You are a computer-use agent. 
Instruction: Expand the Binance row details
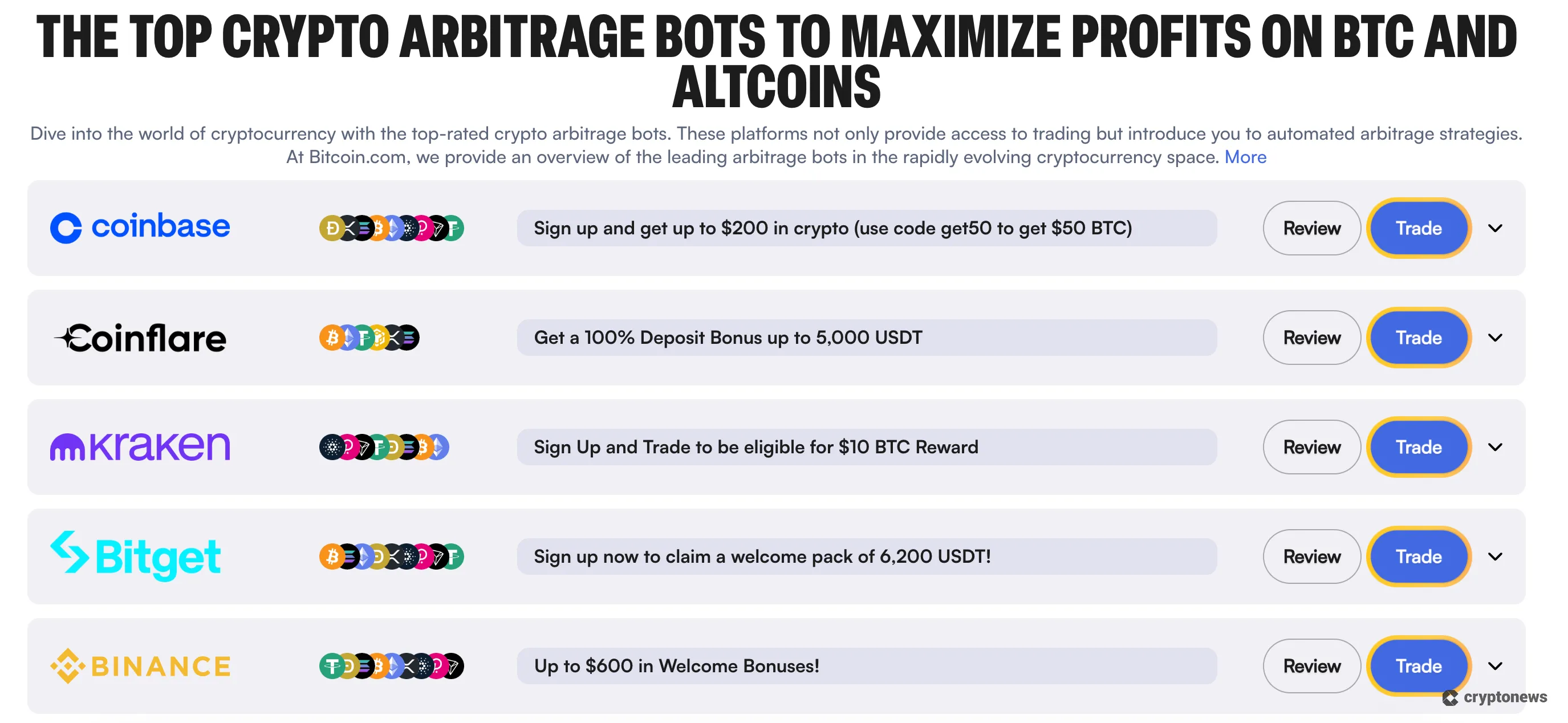pyautogui.click(x=1496, y=666)
